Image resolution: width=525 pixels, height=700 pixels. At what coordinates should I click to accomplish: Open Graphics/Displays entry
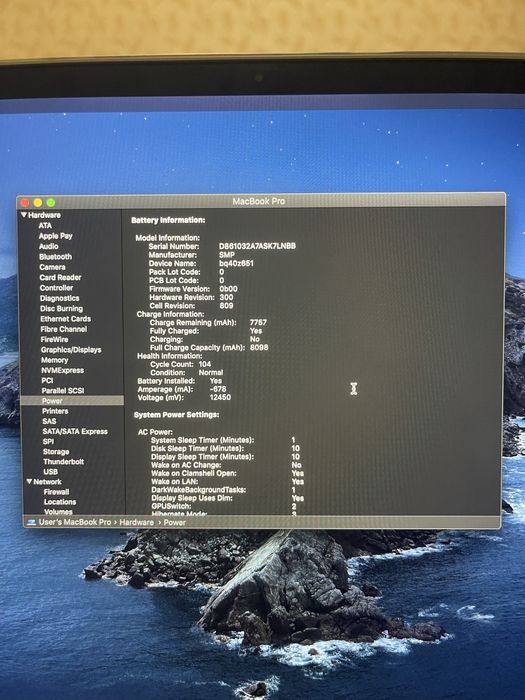click(71, 350)
